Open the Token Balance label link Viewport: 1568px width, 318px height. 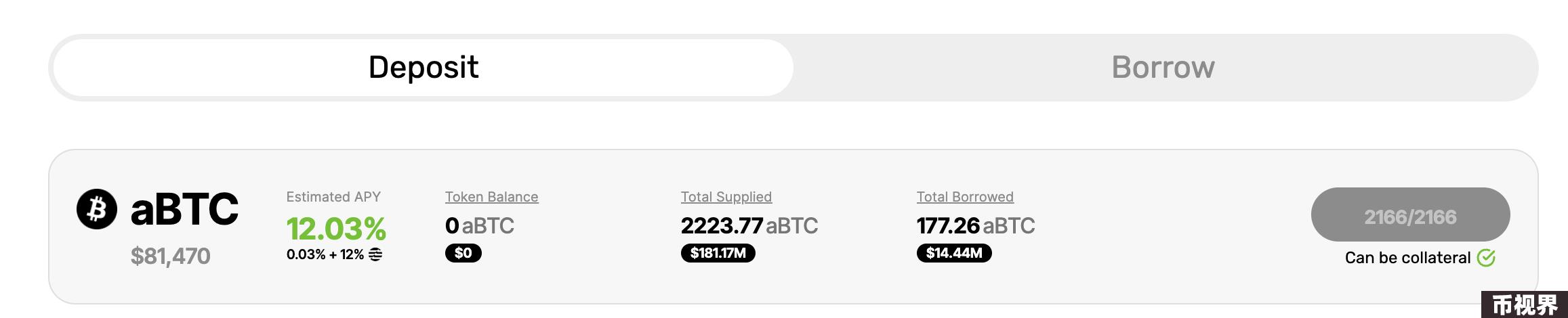[x=491, y=197]
